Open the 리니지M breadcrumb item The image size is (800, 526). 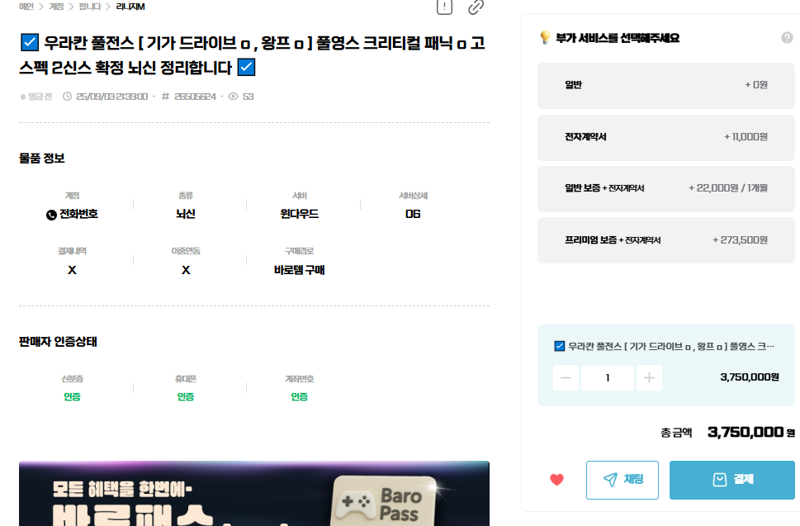coord(131,7)
